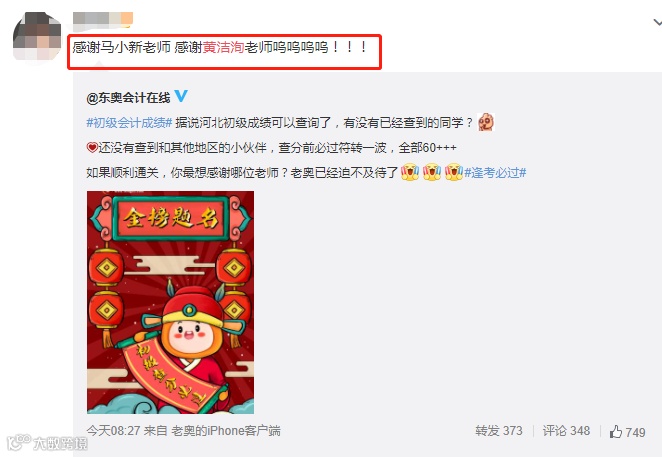This screenshot has width=662, height=457.
Task: Click the monkey emoji icon
Action: point(486,122)
